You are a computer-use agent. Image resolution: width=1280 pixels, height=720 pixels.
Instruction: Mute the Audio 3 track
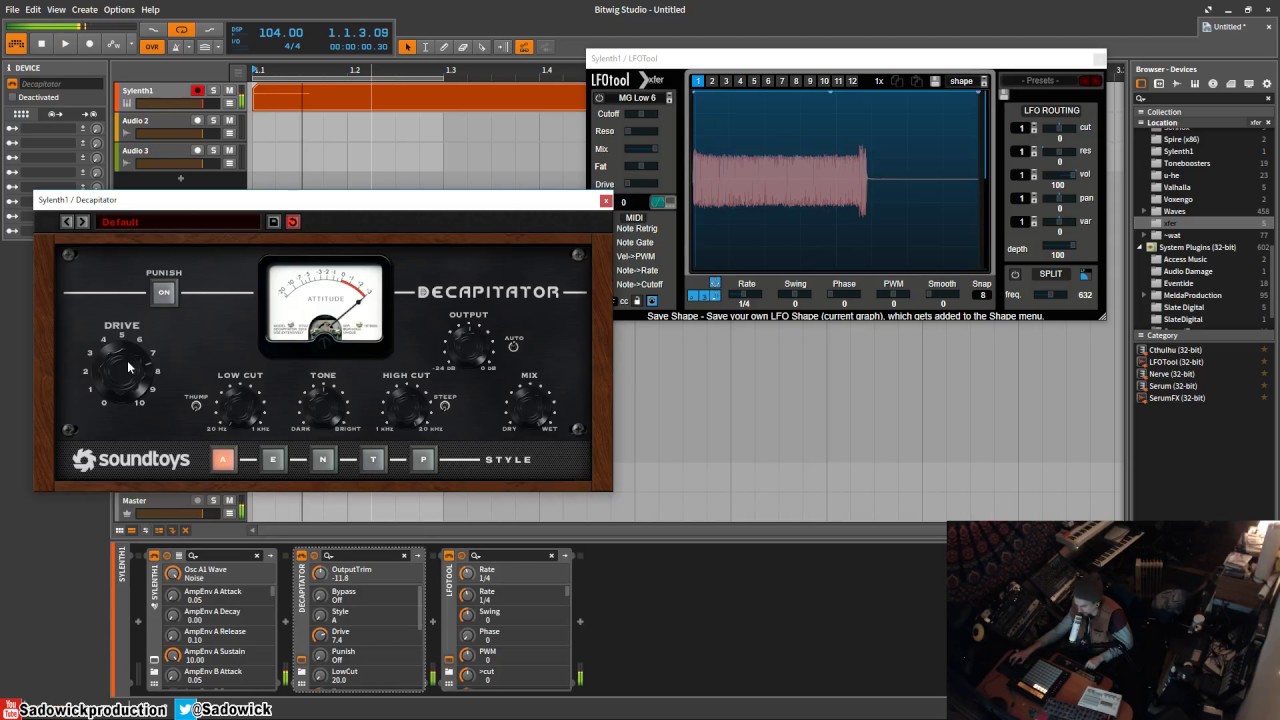coord(229,151)
